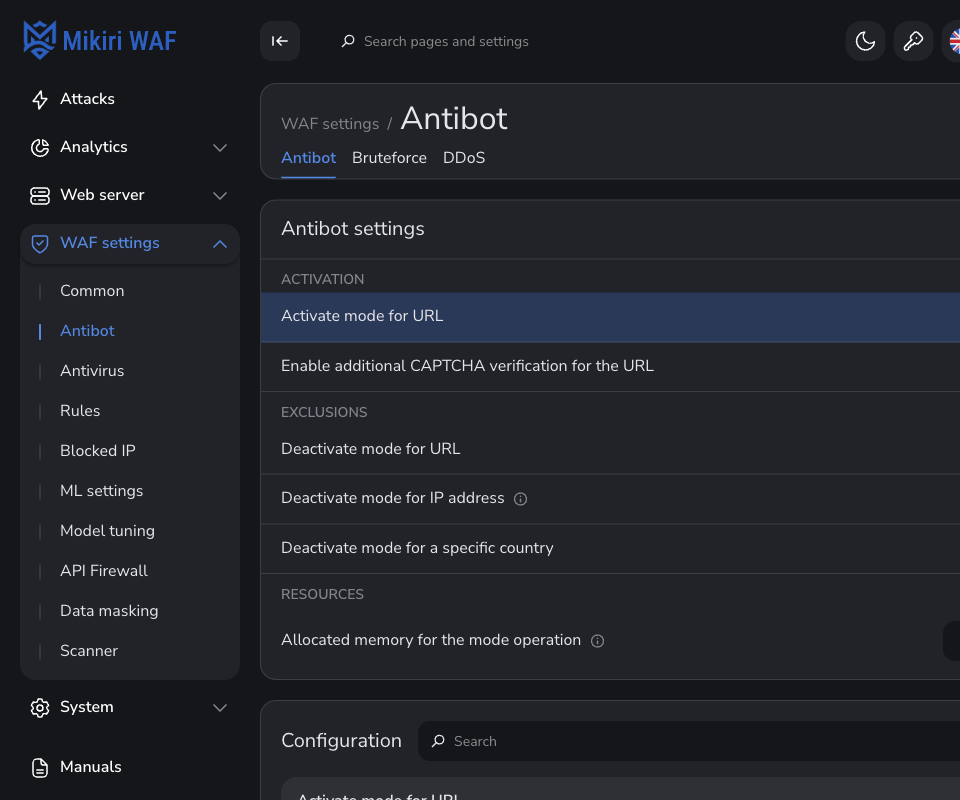Open ML settings in the sidebar
Viewport: 960px width, 800px height.
coord(102,491)
